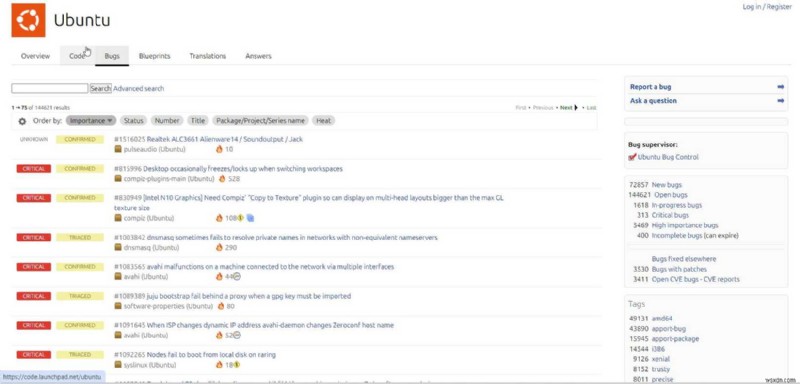This screenshot has width=800, height=384.
Task: Click the Ubuntu logo icon
Action: click(29, 20)
